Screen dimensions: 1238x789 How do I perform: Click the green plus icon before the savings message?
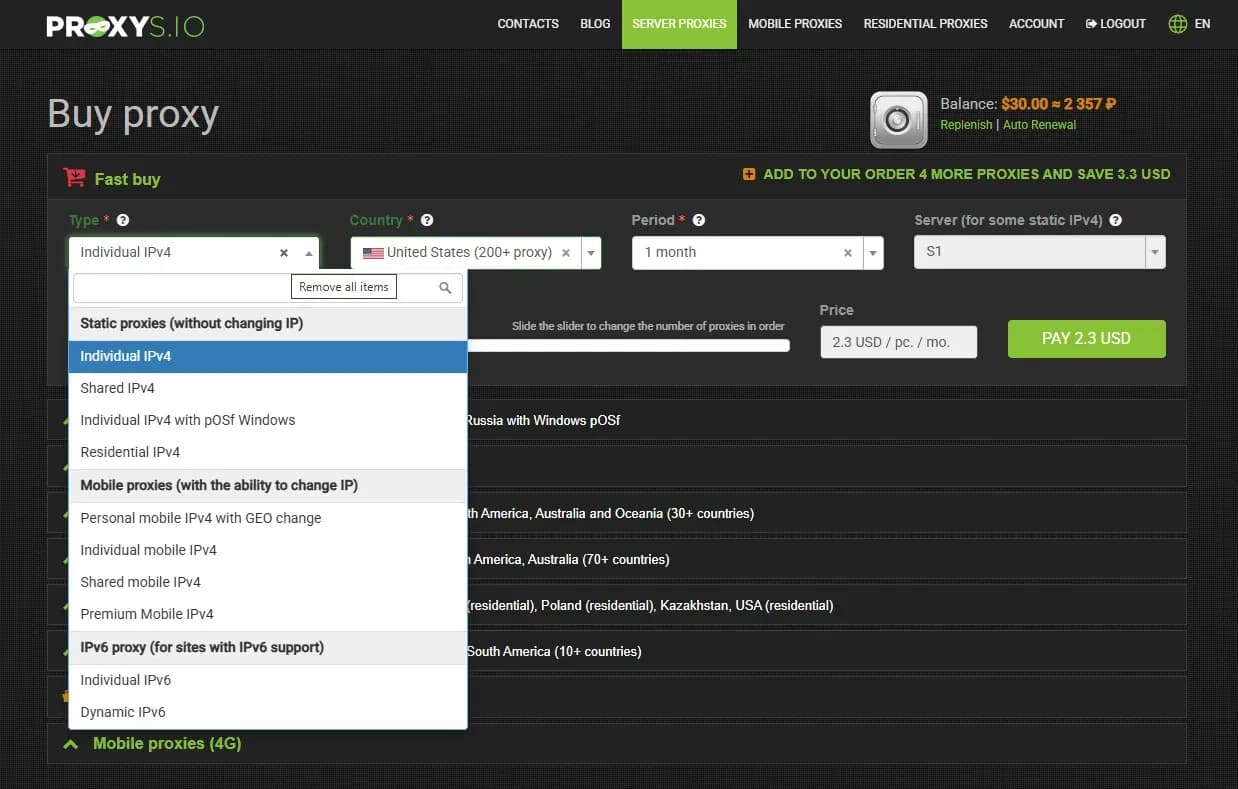pyautogui.click(x=749, y=173)
